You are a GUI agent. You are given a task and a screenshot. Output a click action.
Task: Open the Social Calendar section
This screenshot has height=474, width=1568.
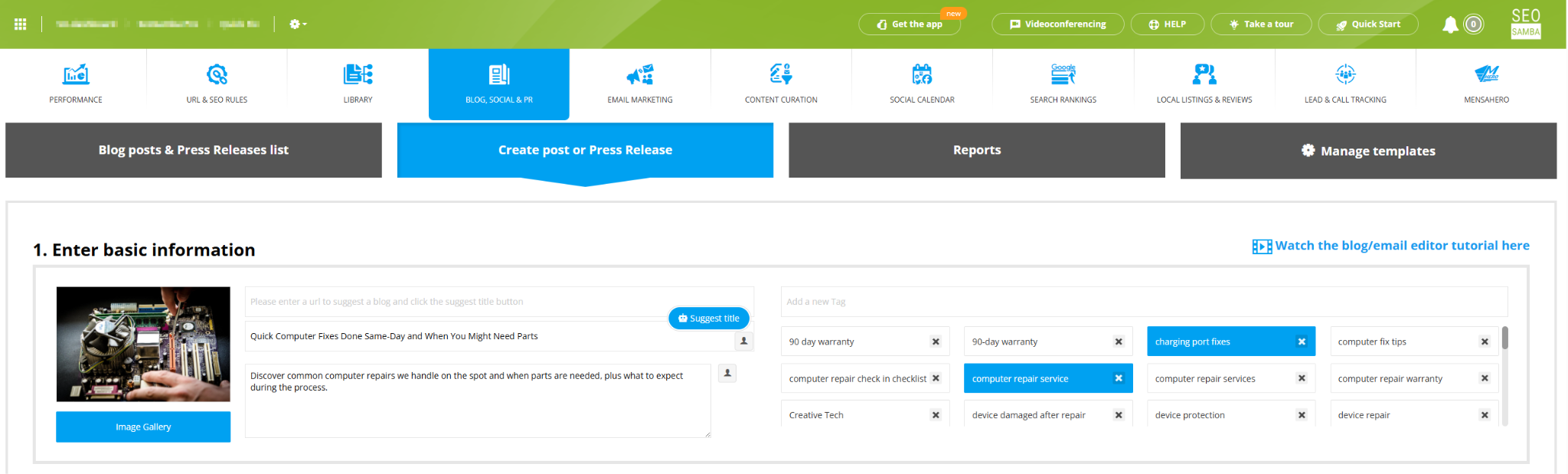[x=922, y=84]
